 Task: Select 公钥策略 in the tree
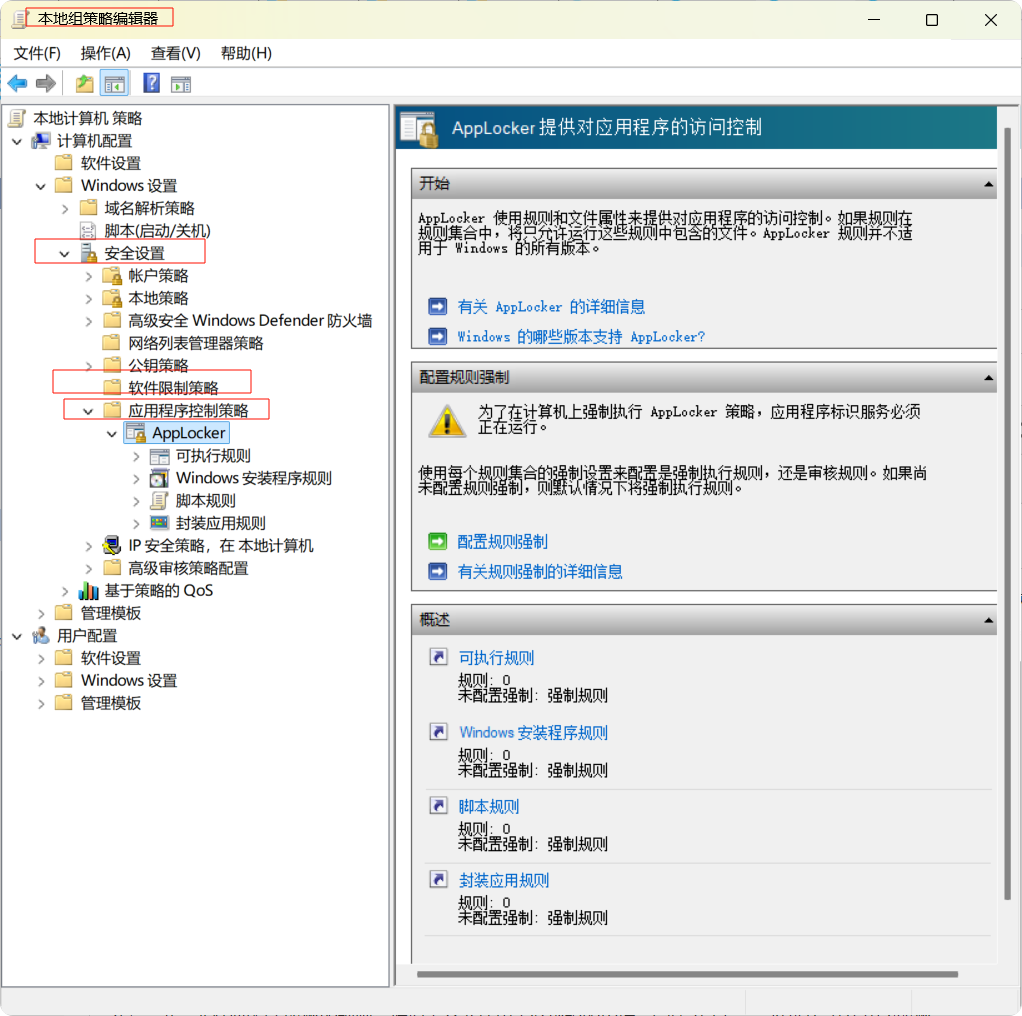point(158,366)
